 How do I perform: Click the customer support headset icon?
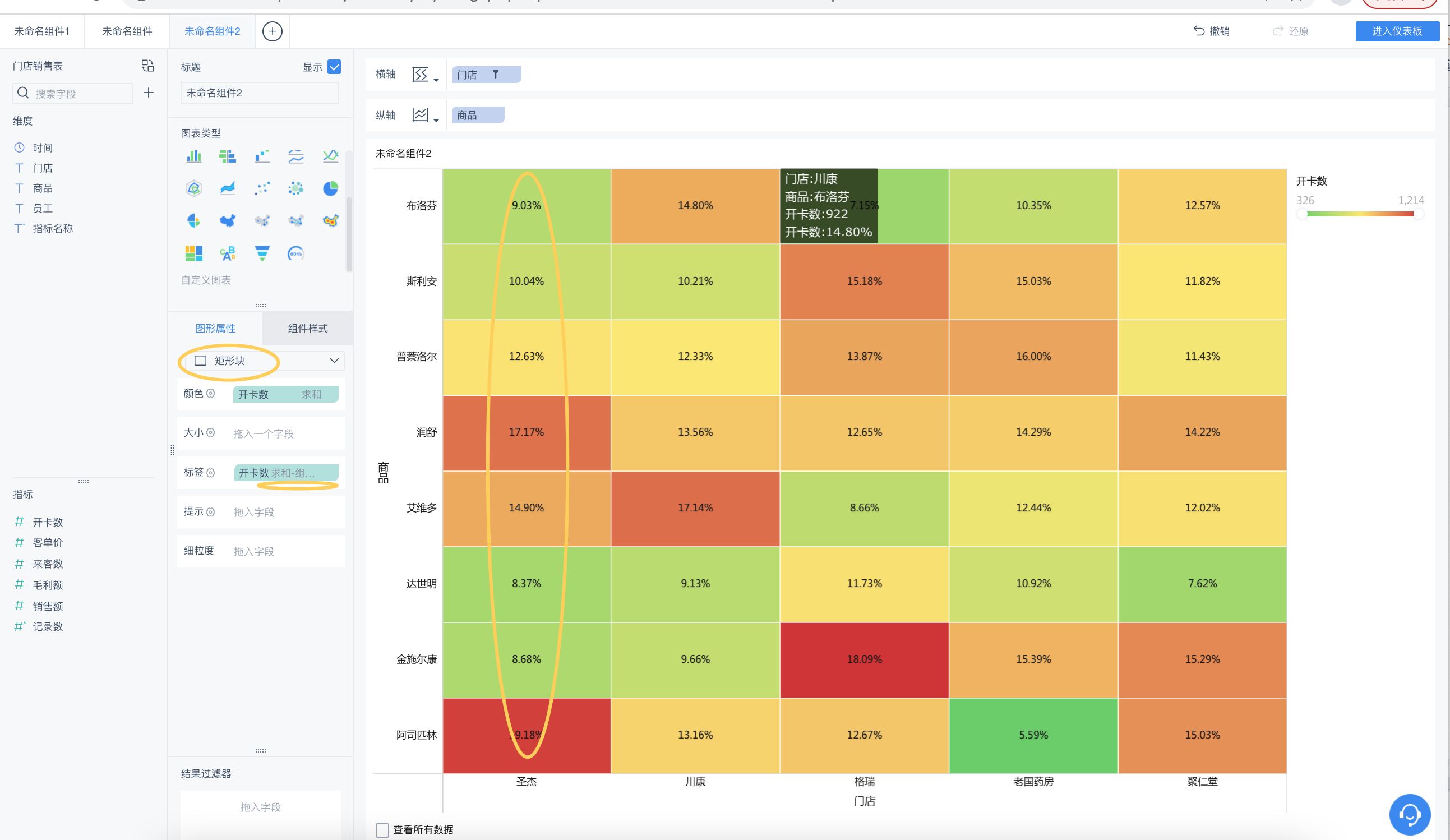tap(1409, 814)
